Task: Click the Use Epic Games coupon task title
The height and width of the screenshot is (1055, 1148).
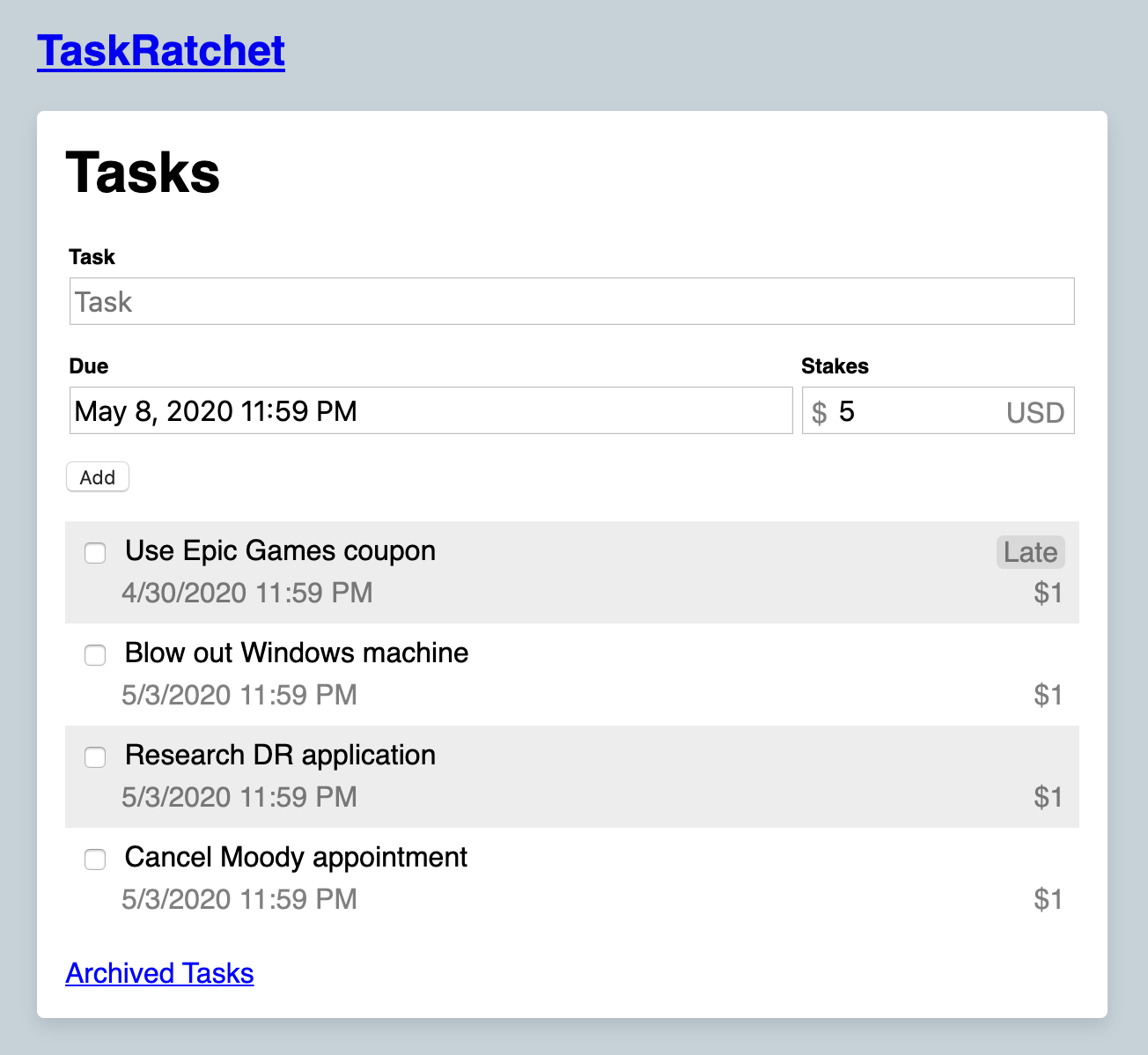Action: coord(280,551)
